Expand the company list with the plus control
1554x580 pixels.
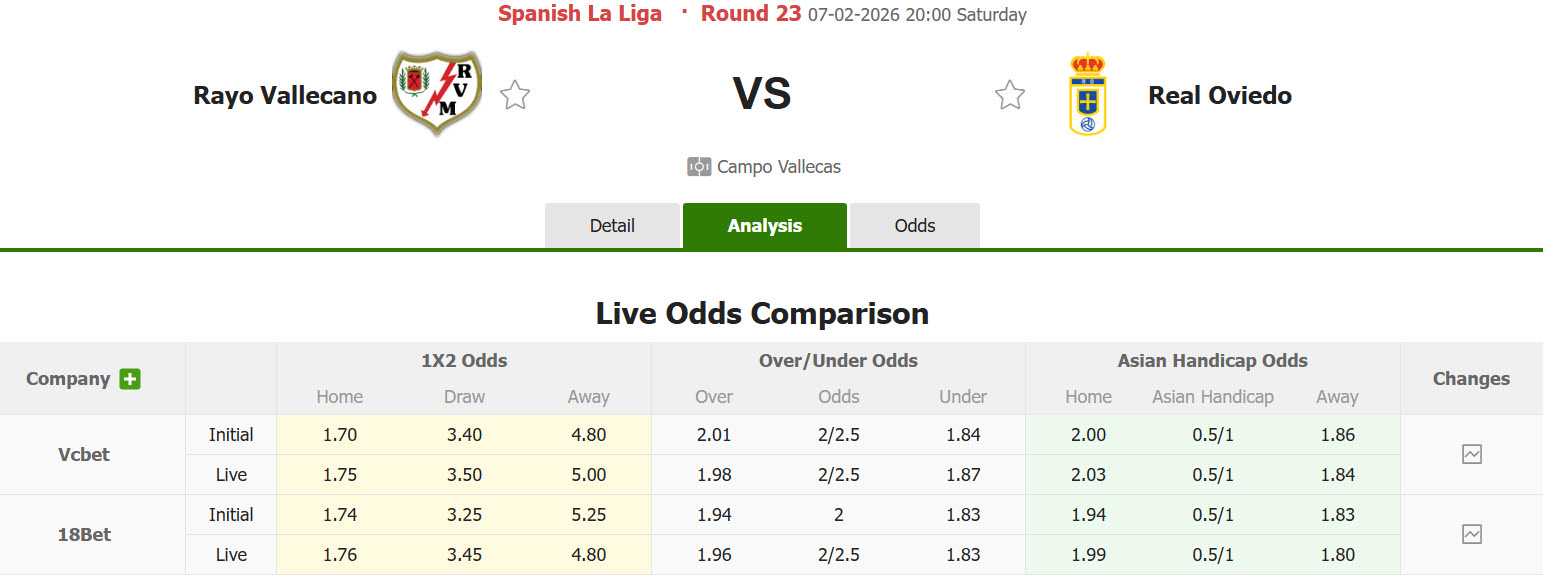pos(130,379)
